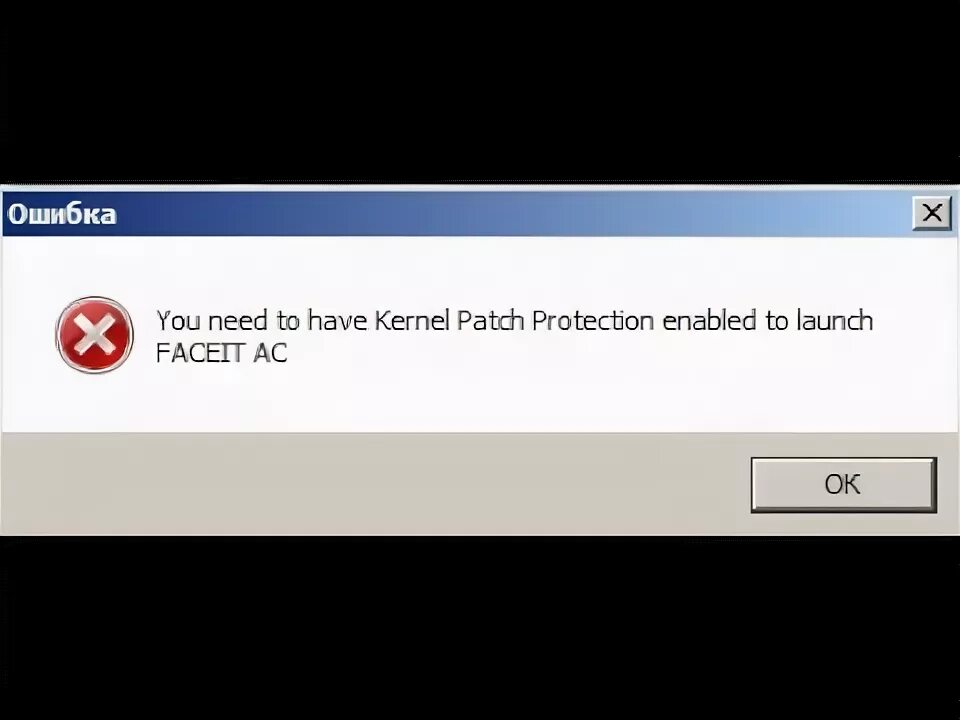The width and height of the screenshot is (960, 720).
Task: Click the black area above the dialog
Action: 480,92
